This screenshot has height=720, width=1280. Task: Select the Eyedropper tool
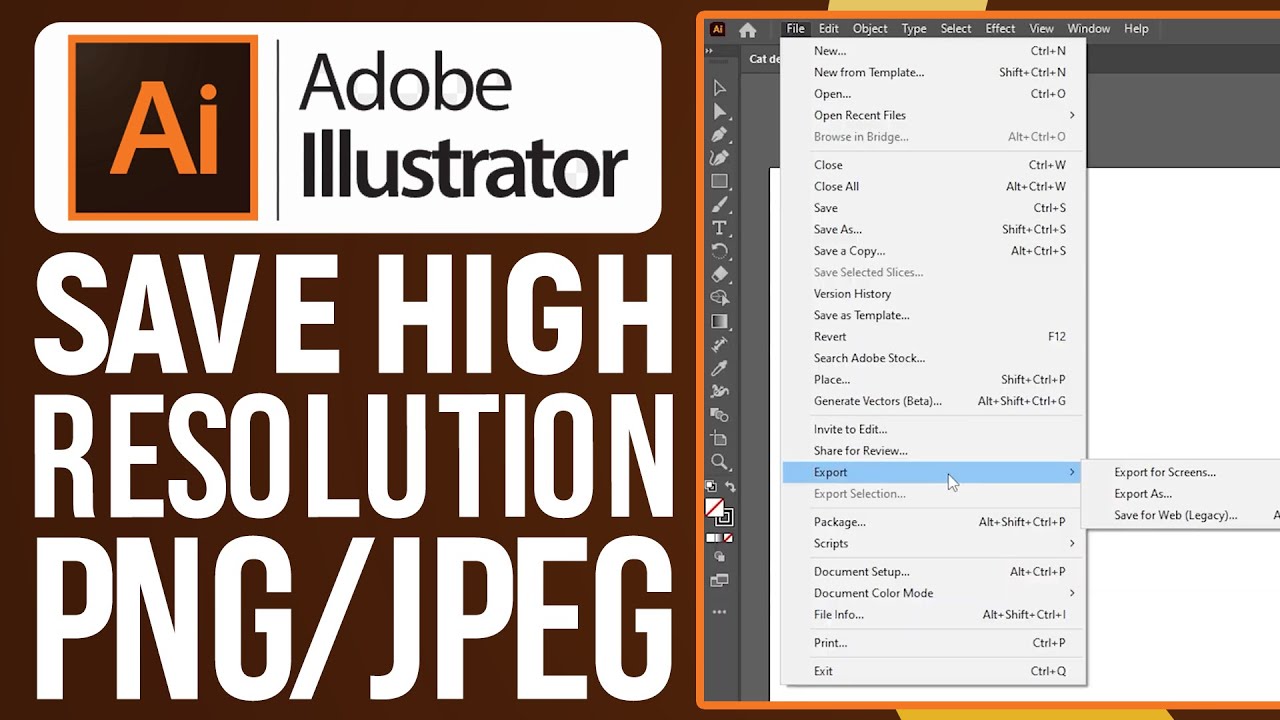click(719, 368)
